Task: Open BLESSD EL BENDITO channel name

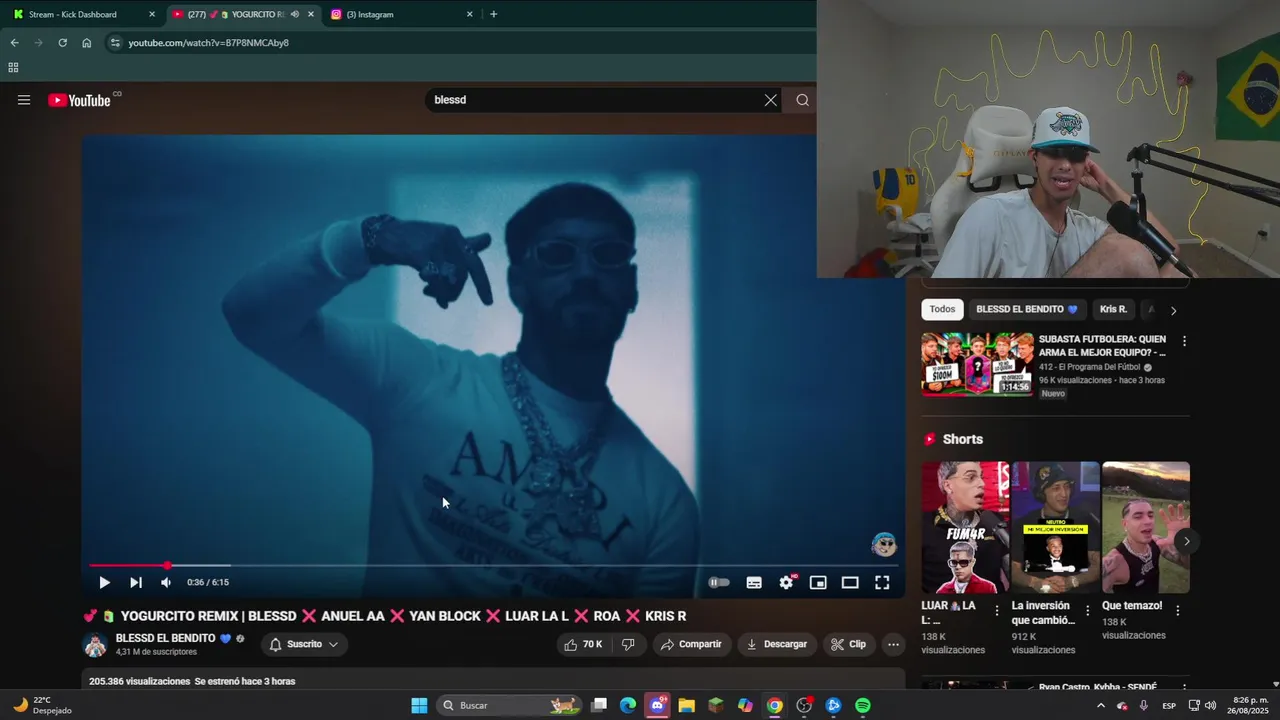Action: (166, 638)
